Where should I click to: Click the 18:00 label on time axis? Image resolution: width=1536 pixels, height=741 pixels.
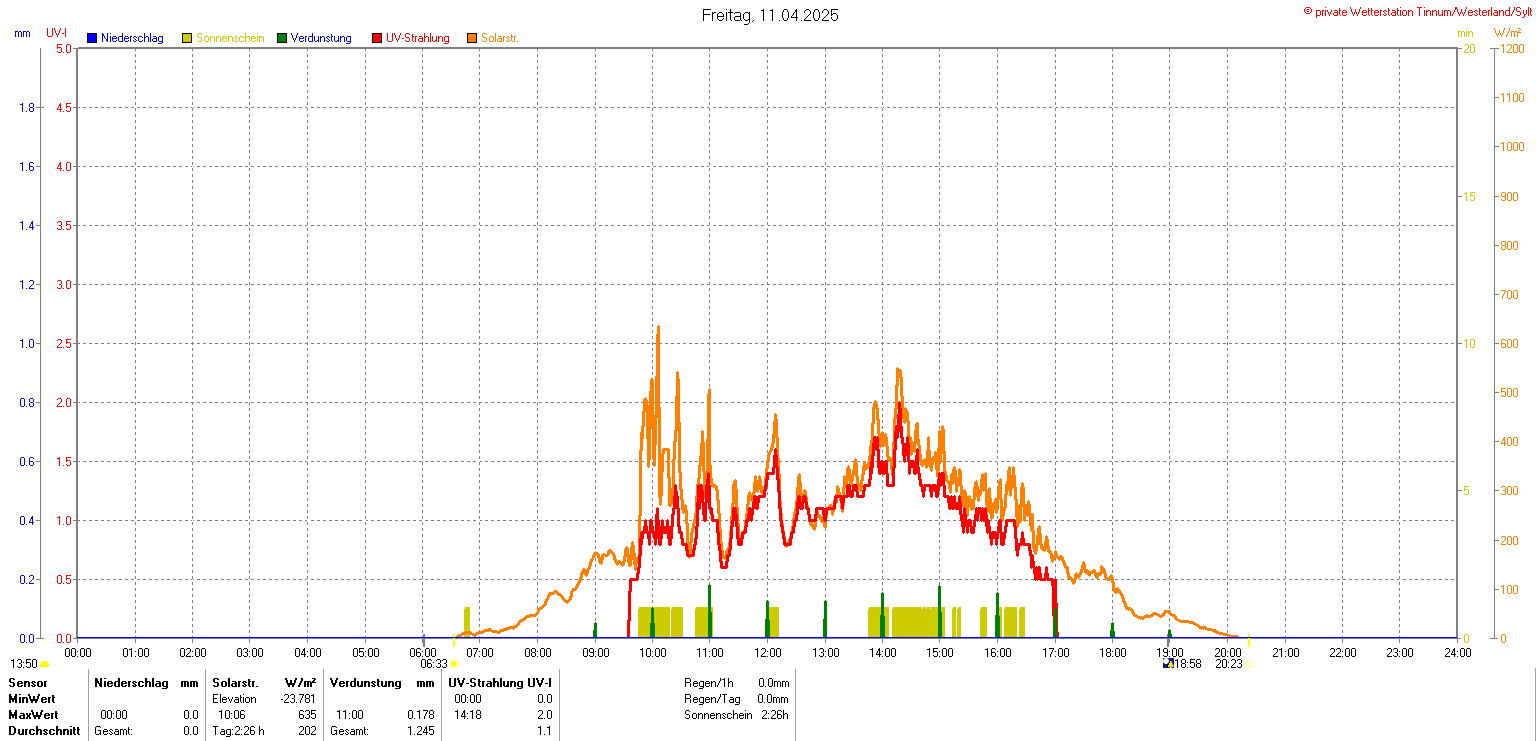(1112, 653)
